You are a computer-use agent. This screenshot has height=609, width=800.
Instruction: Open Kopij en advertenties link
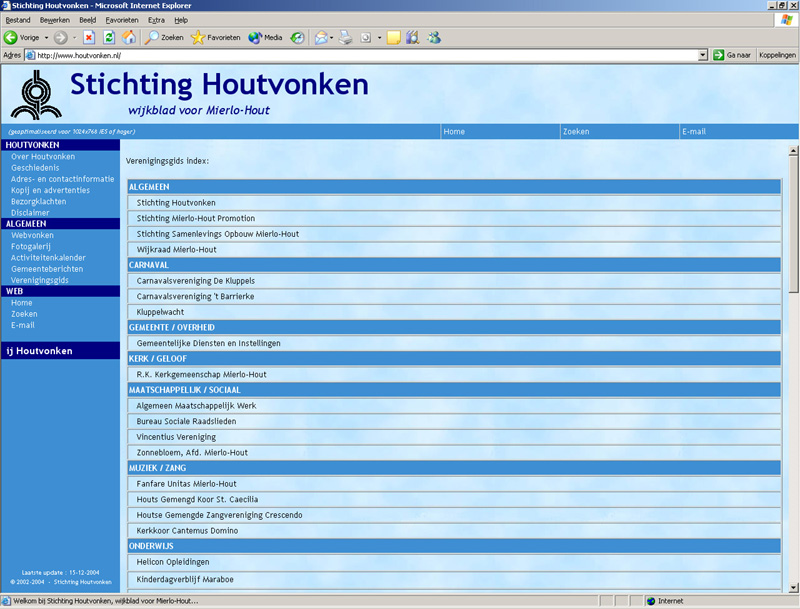coord(51,190)
